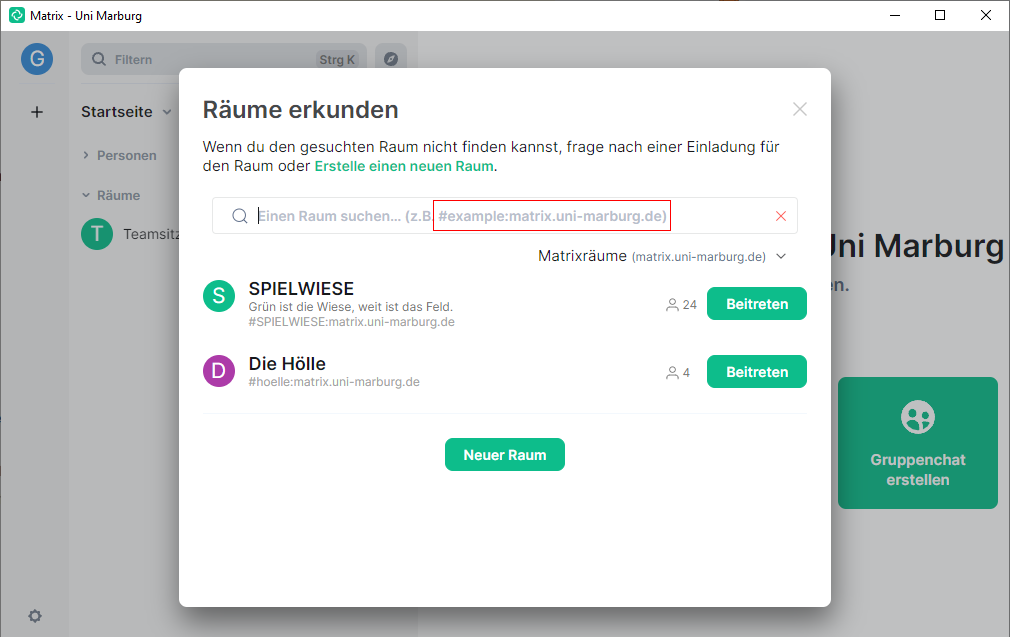
Task: Open the user avatar G
Action: coord(37,59)
